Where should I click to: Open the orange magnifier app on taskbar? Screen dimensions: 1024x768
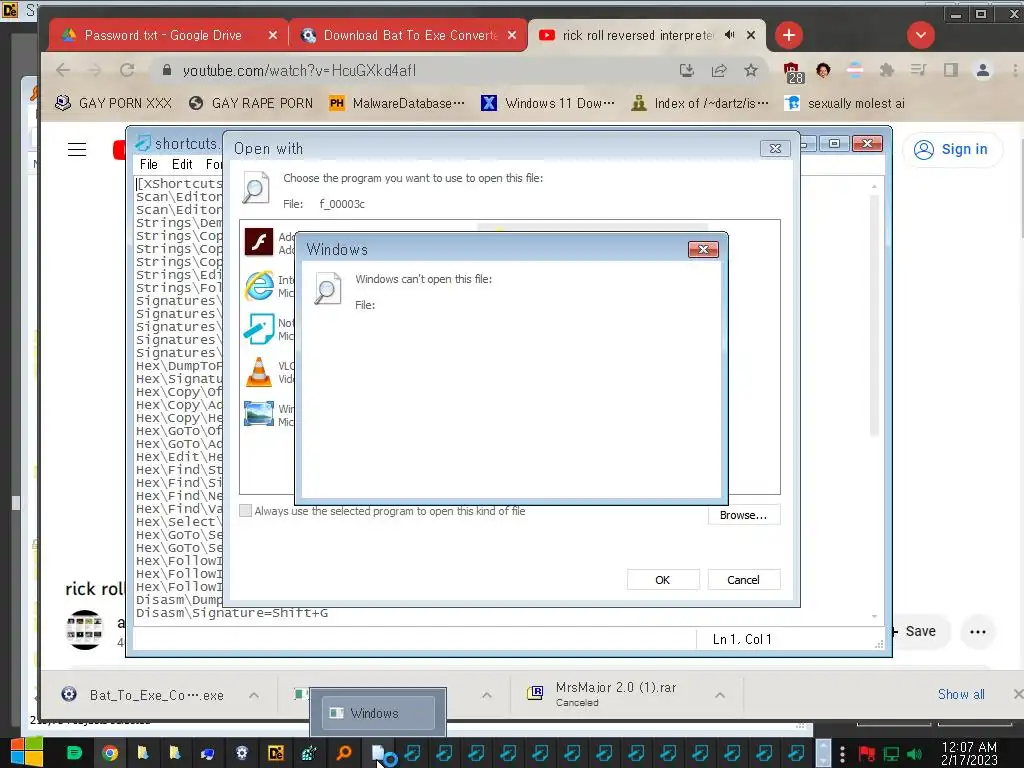coord(344,754)
